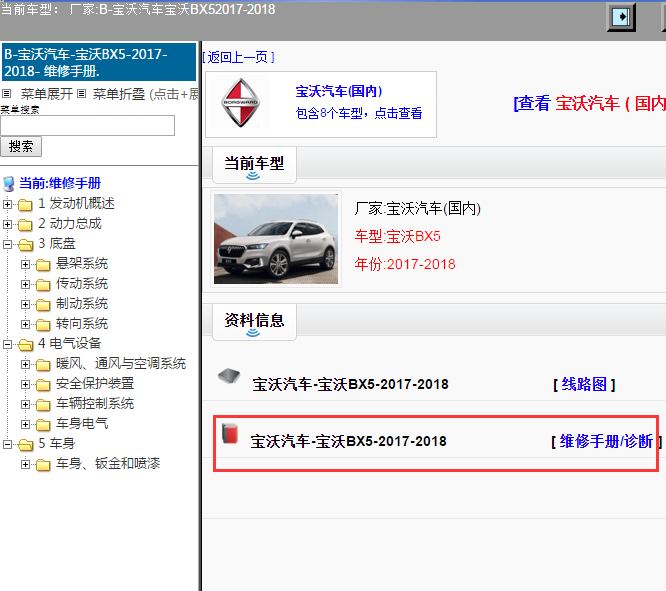Expand the 安全保护装置 subfolder
Viewport: 666px width, 591px height.
click(x=25, y=384)
